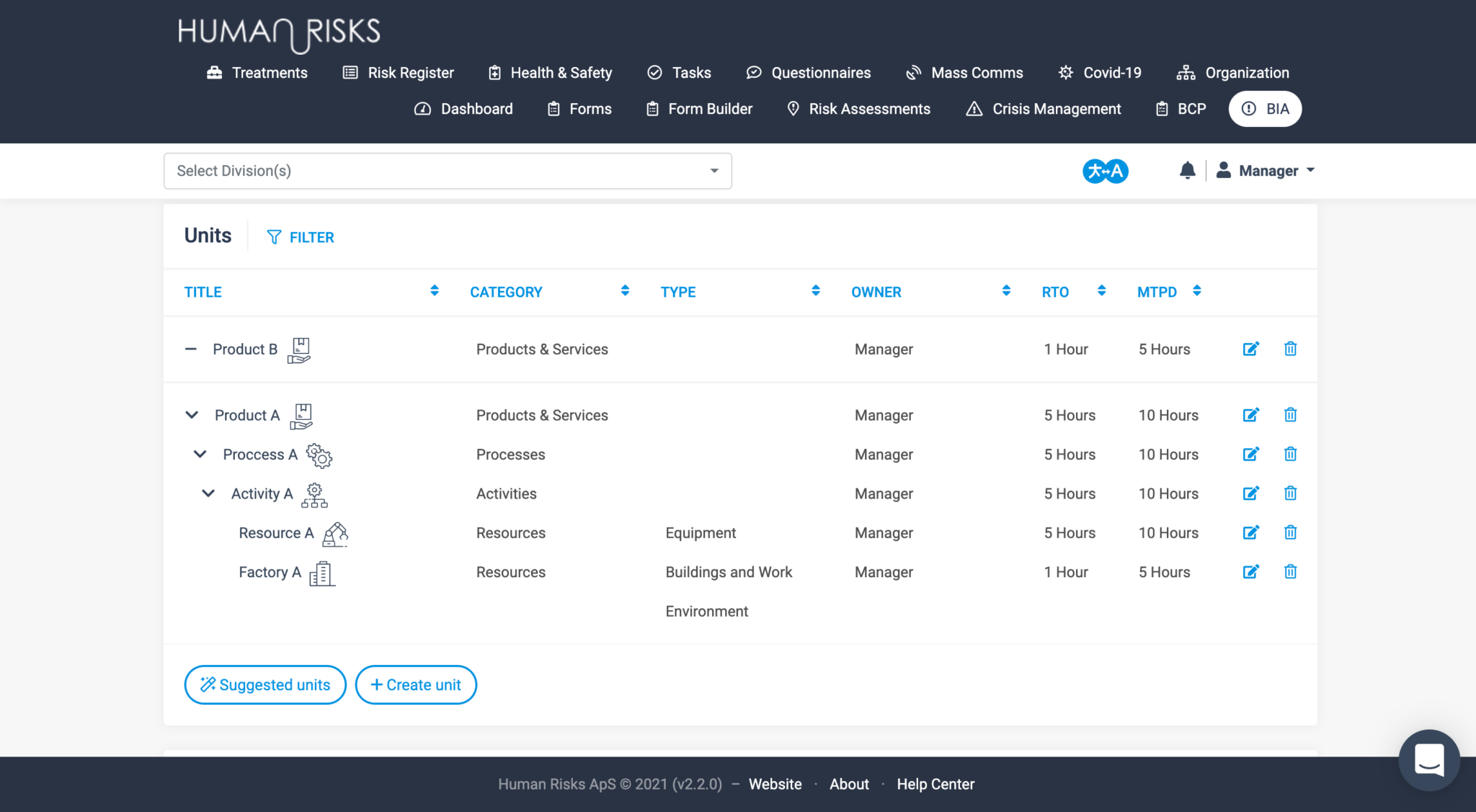Click the language translation icon
This screenshot has width=1476, height=812.
point(1105,171)
